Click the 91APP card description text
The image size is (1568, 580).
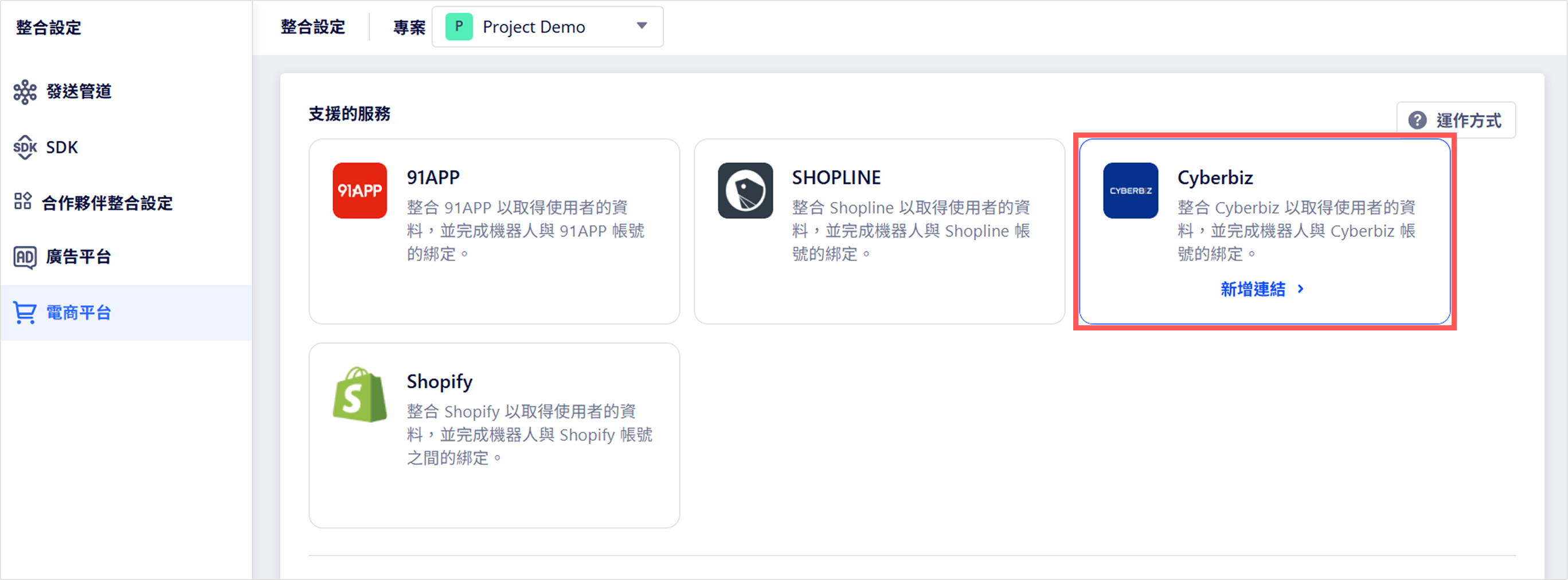[x=526, y=231]
